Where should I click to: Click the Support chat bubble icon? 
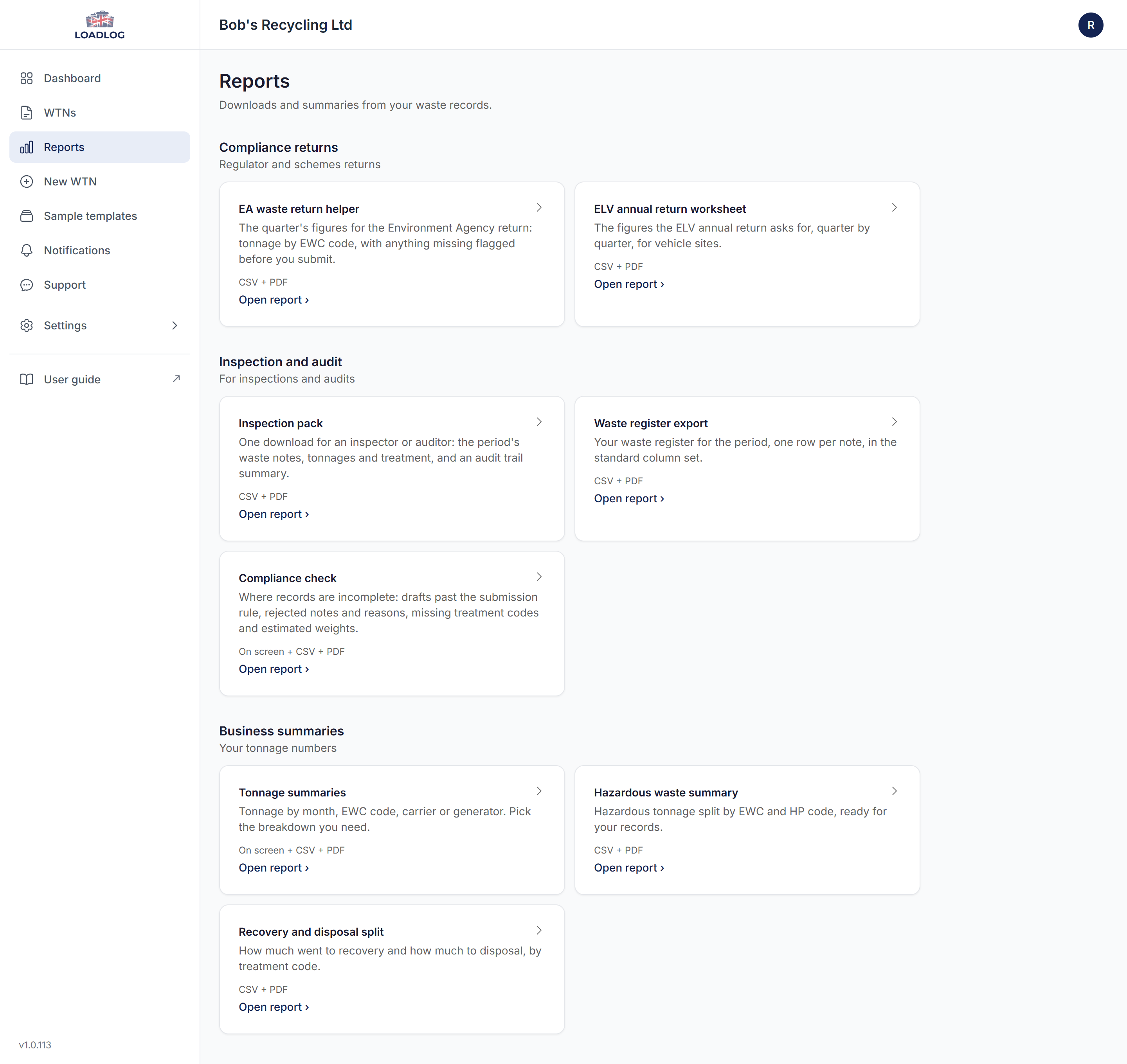pyautogui.click(x=27, y=285)
